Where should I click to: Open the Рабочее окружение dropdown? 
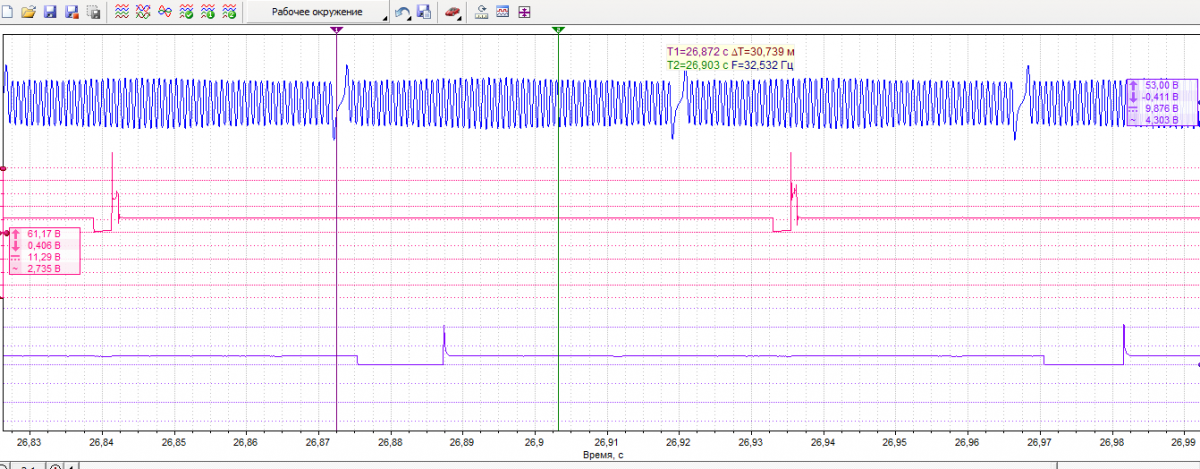pyautogui.click(x=318, y=13)
